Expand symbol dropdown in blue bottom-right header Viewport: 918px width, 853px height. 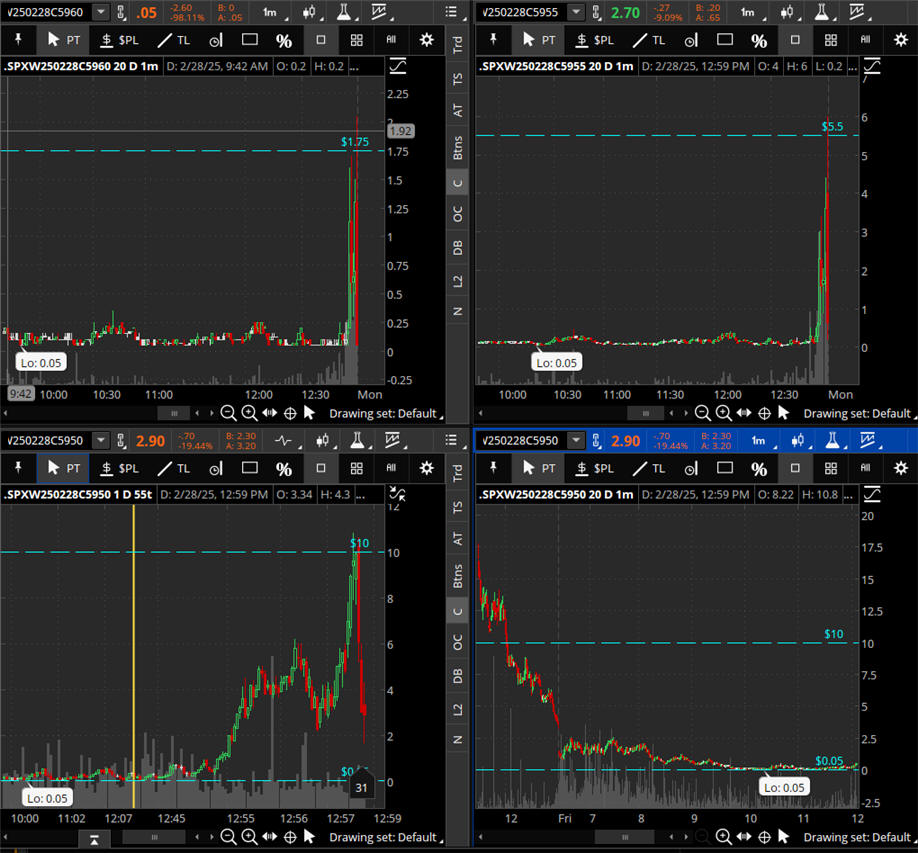(576, 440)
